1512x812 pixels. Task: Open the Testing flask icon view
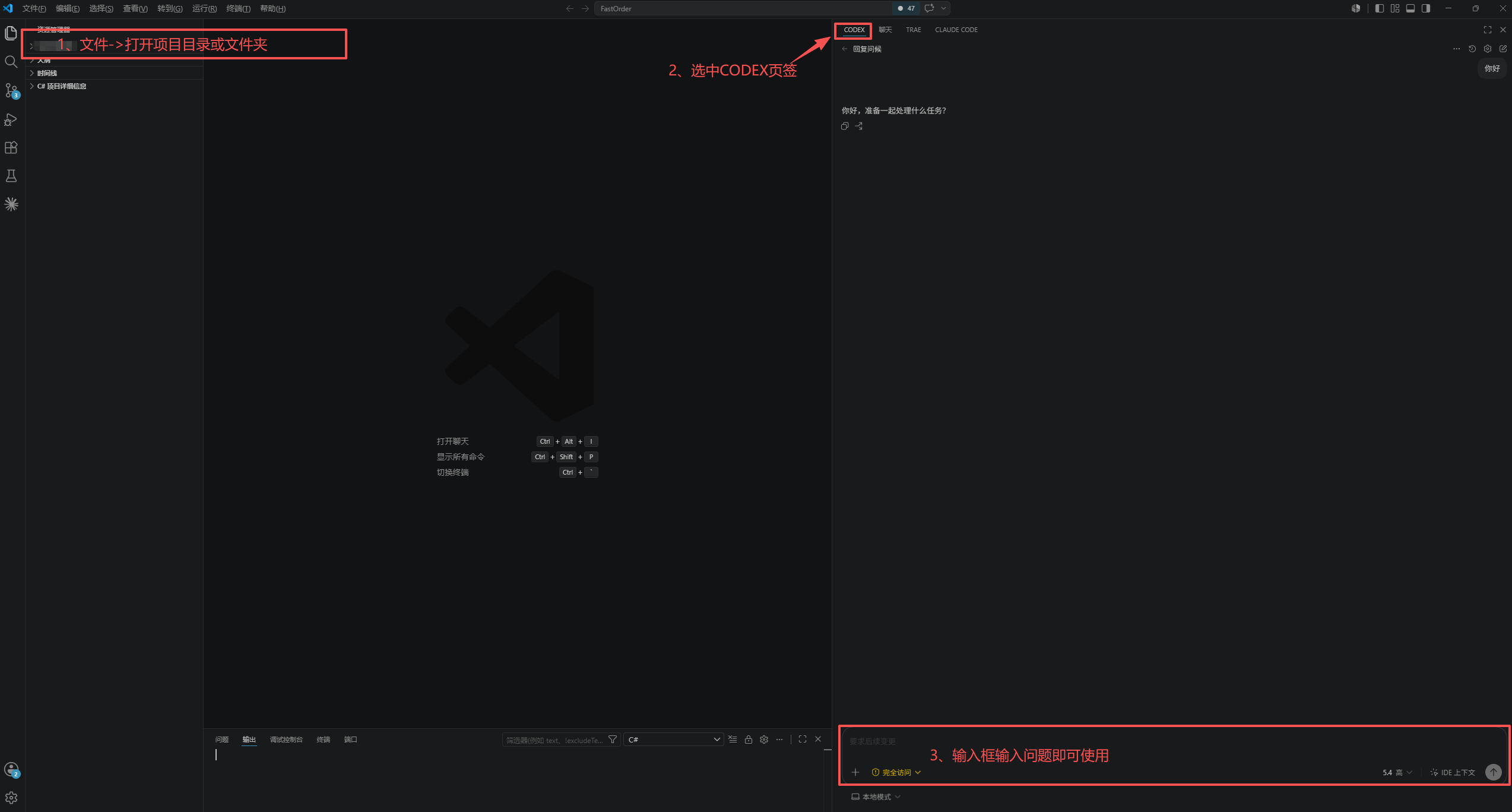[11, 176]
